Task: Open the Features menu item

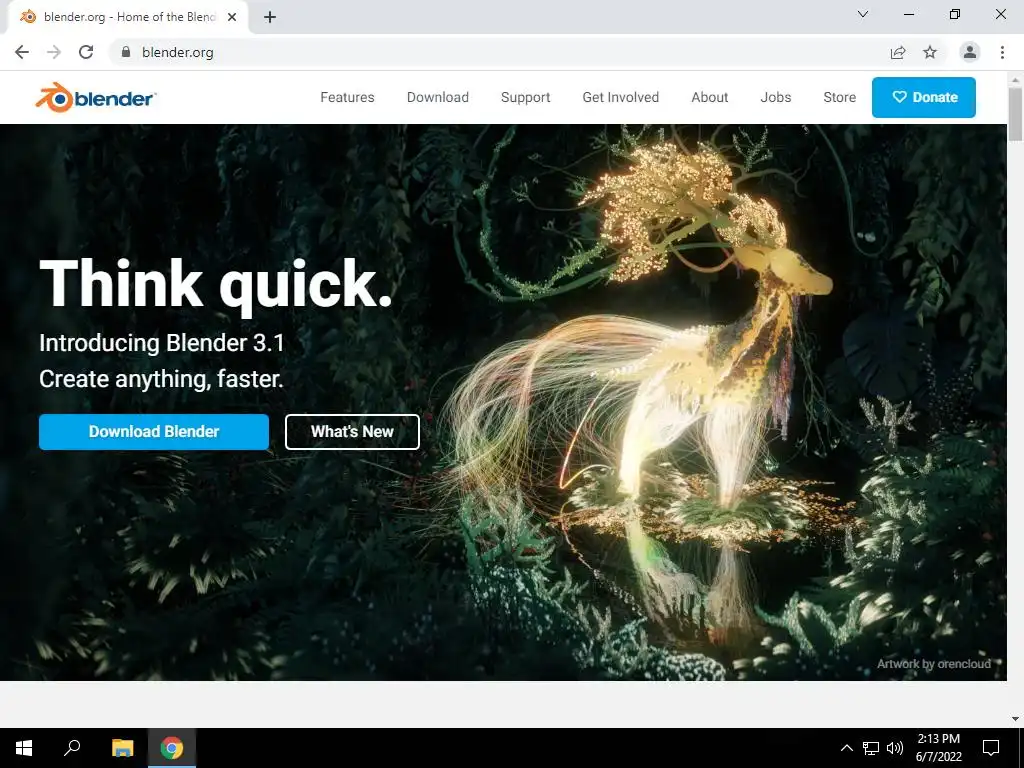Action: click(x=347, y=97)
